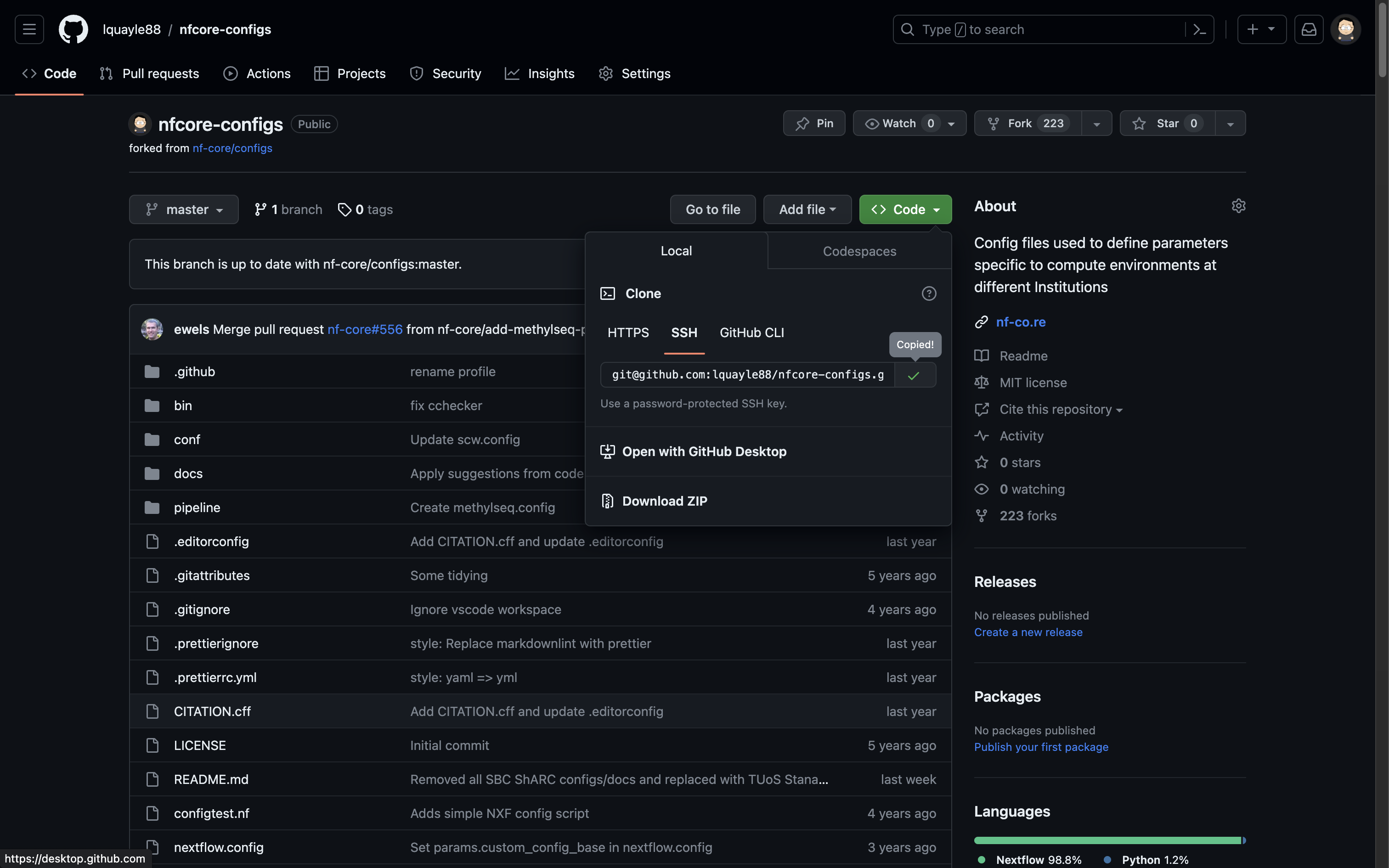The height and width of the screenshot is (868, 1389).
Task: Click the page vertical scrollbar
Action: pos(1382,40)
